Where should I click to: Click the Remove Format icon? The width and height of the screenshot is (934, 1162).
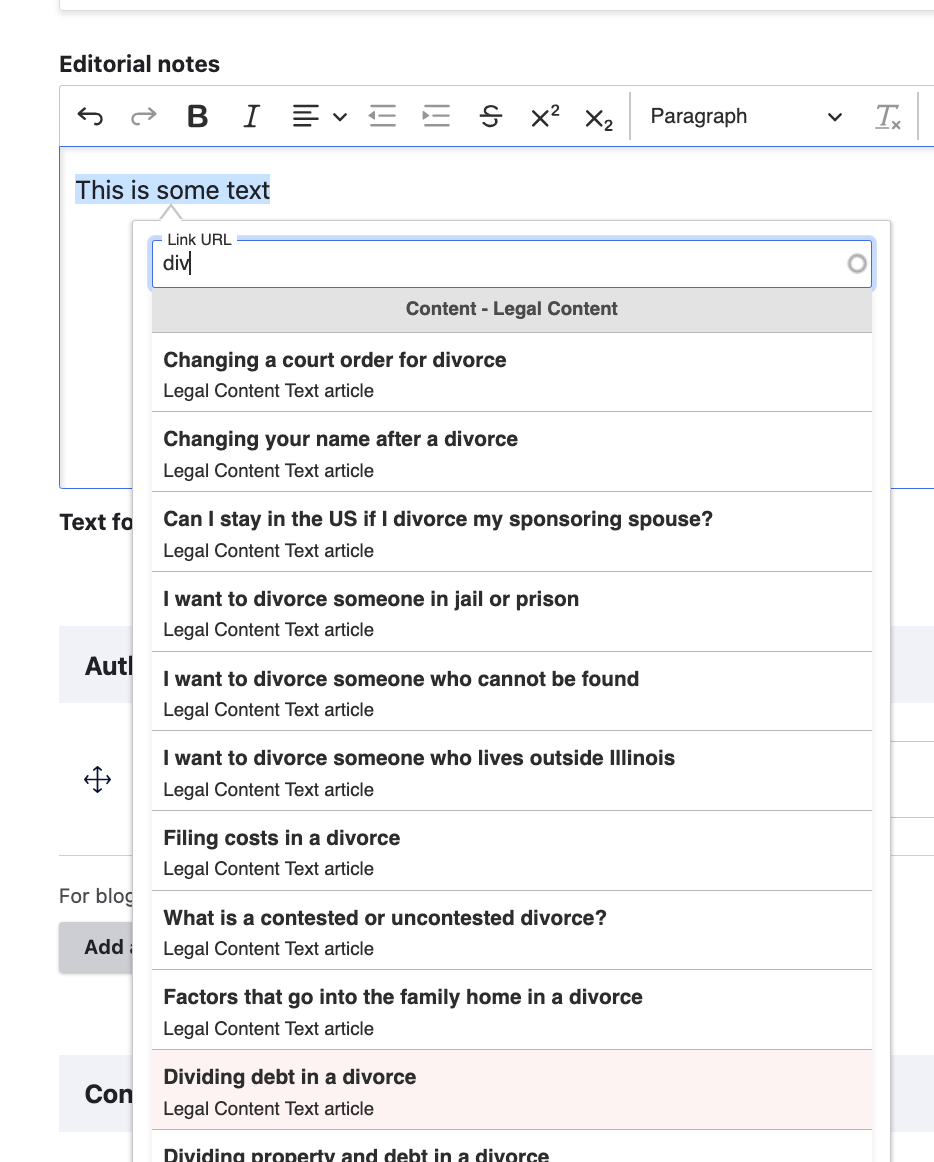coord(887,116)
